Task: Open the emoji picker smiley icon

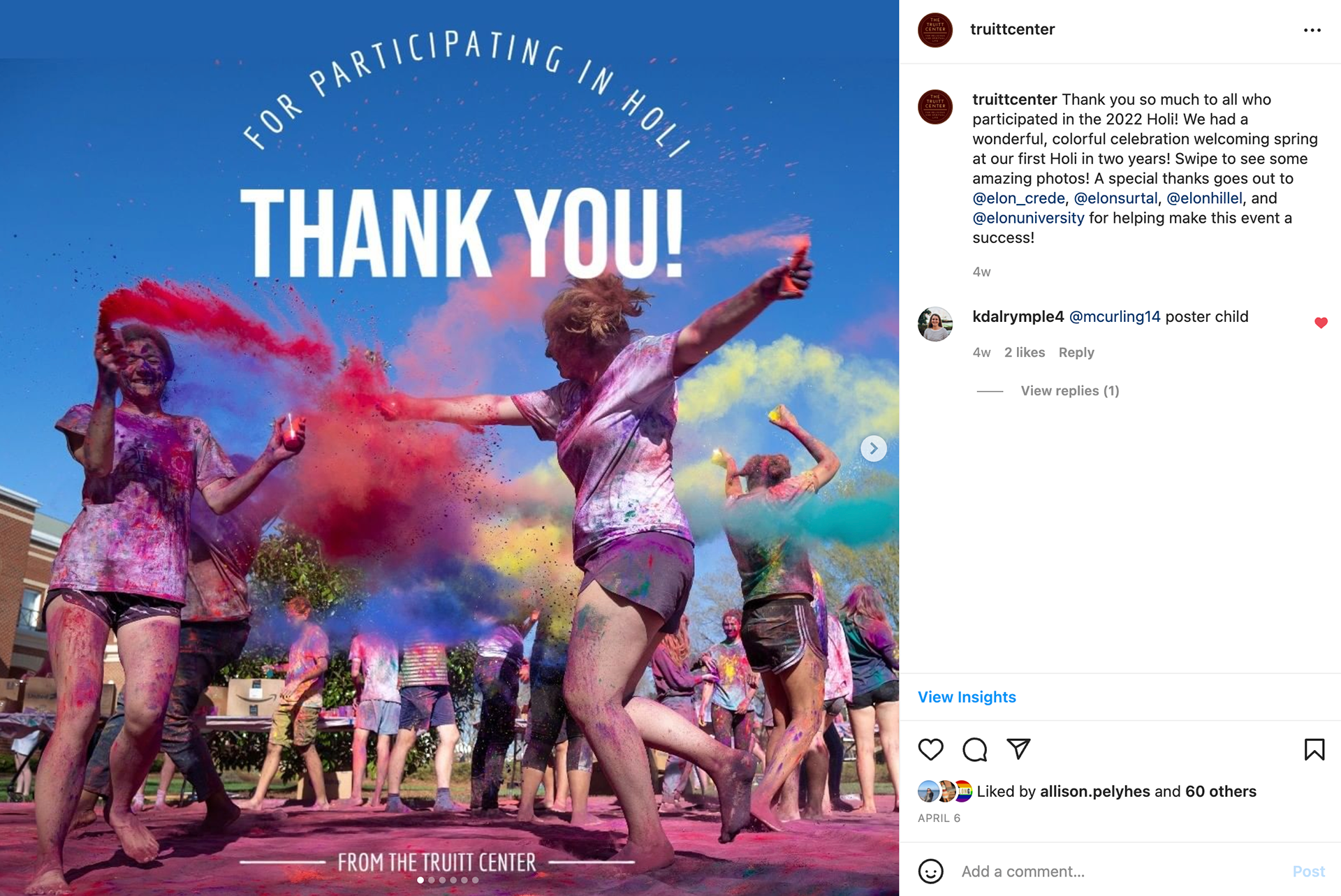Action: (930, 871)
